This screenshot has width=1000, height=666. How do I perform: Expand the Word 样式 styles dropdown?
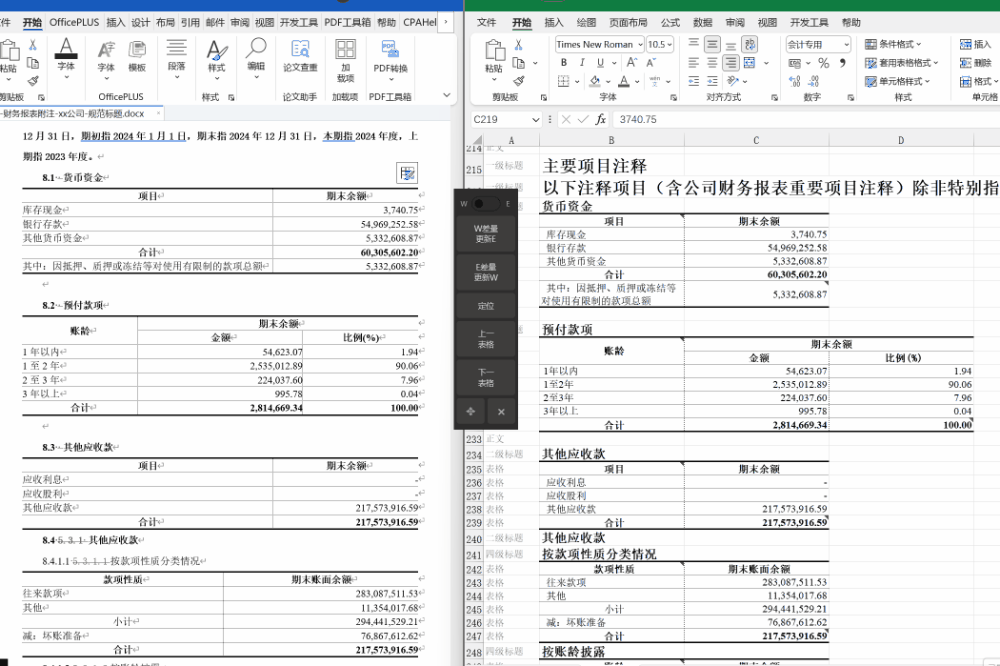point(217,78)
